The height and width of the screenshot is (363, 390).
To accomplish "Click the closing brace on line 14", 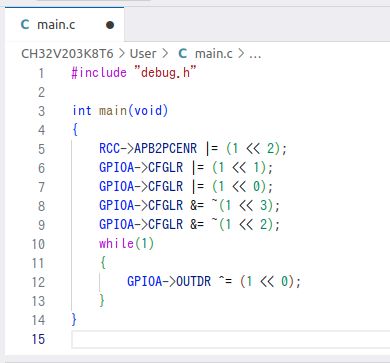I will [74, 320].
